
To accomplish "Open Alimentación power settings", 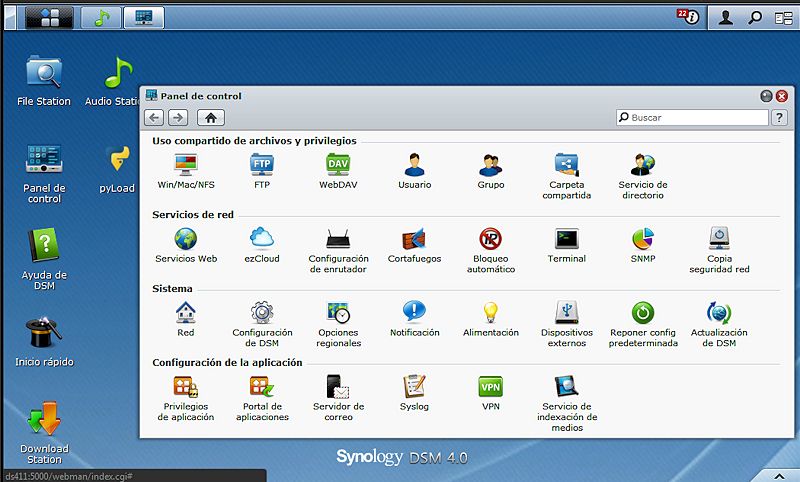I will pos(491,319).
